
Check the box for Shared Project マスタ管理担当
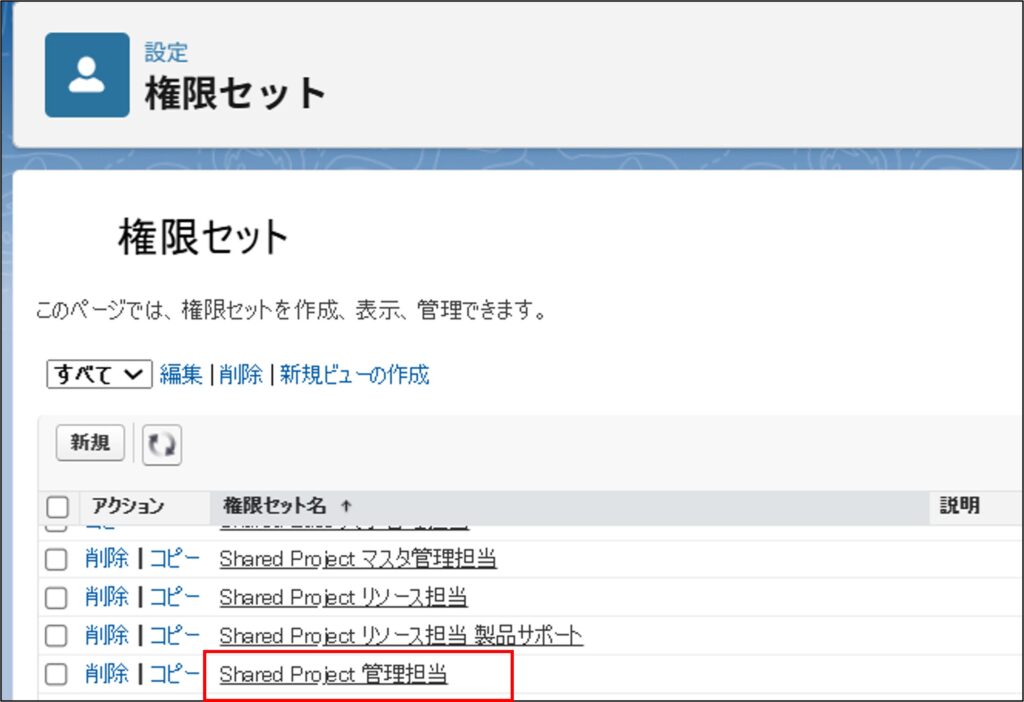(56, 559)
